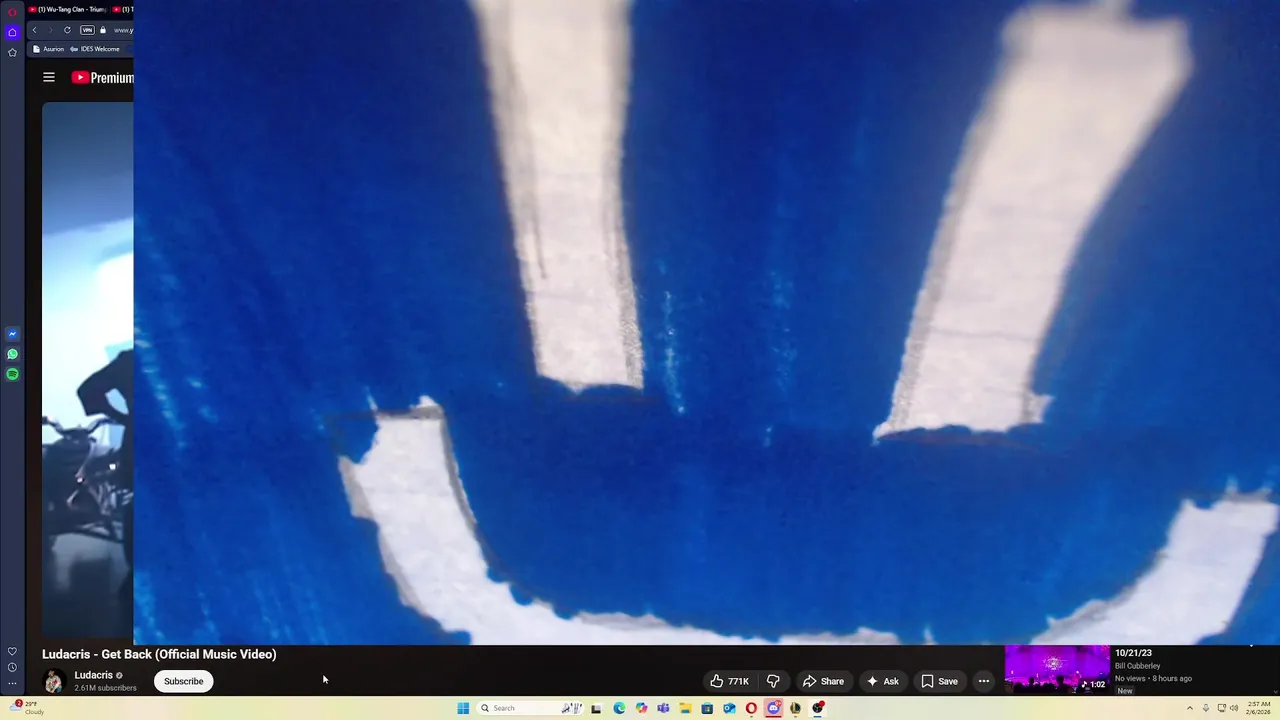Reload the current page

pyautogui.click(x=67, y=30)
